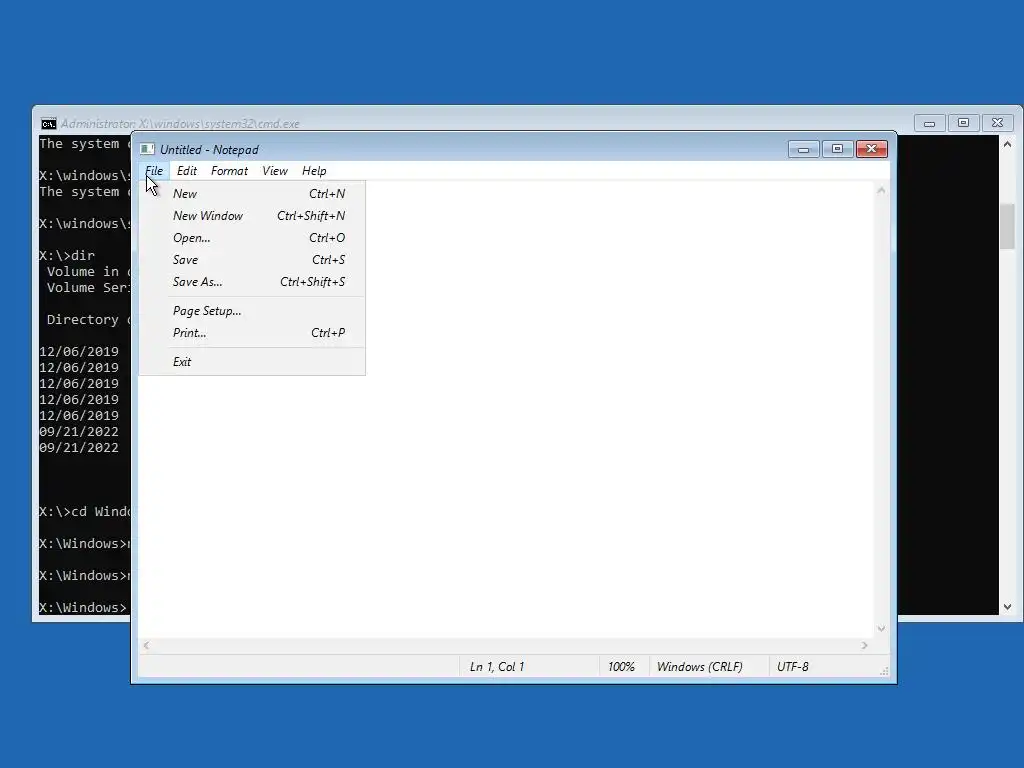Viewport: 1024px width, 768px height.
Task: Click the Command Prompt title bar text
Action: click(180, 123)
